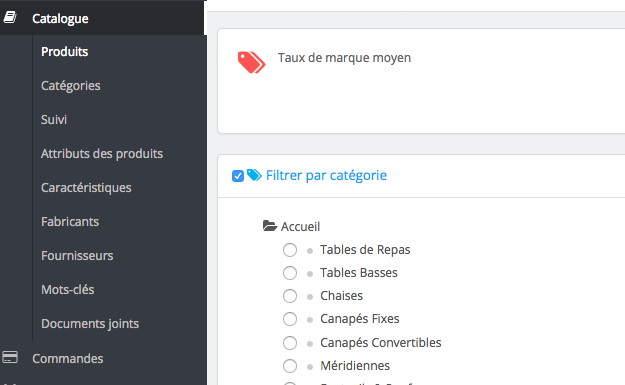Open the Fabricants page
Image resolution: width=625 pixels, height=385 pixels.
point(70,222)
